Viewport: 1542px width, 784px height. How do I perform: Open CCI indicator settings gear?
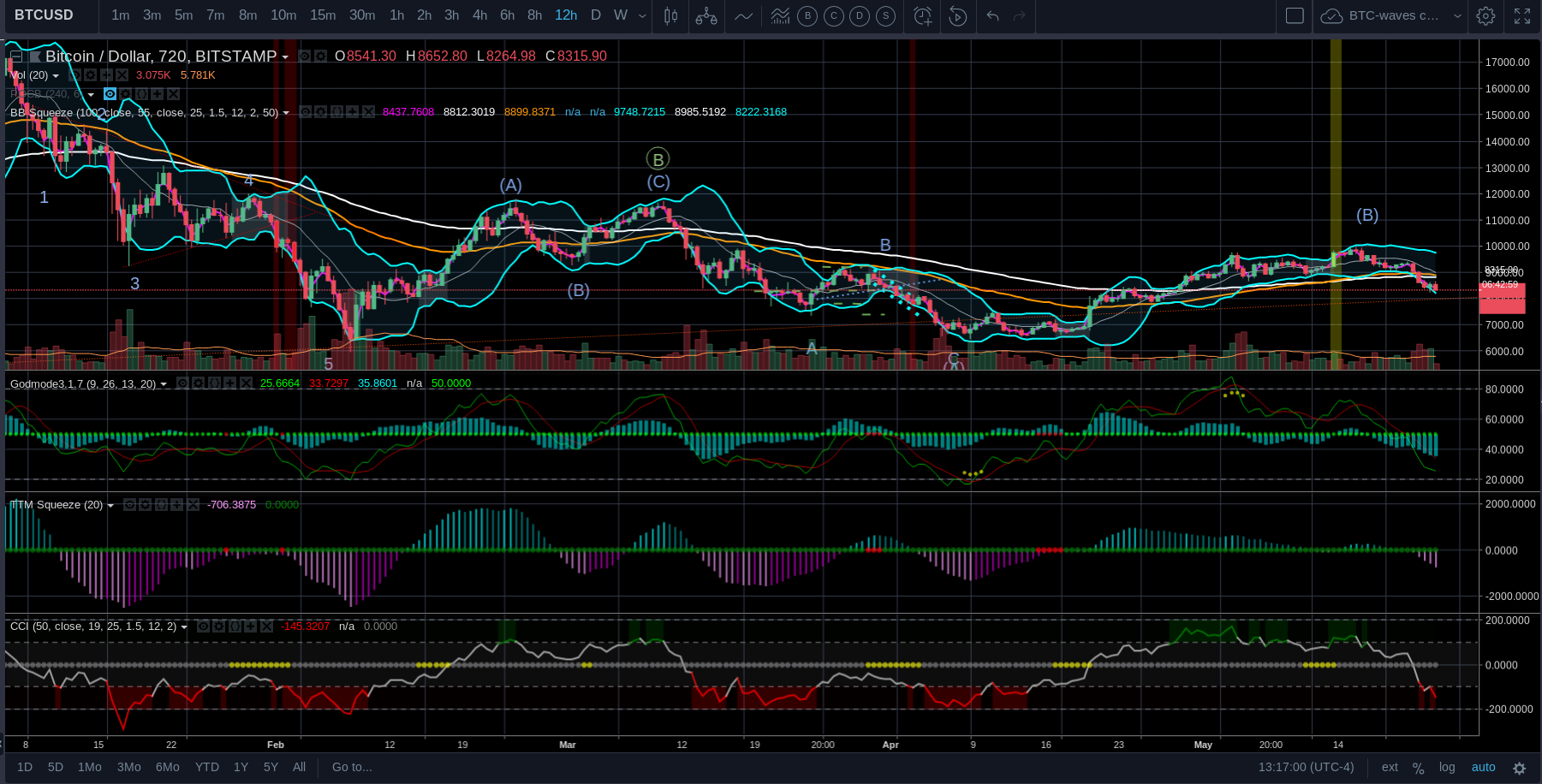[x=218, y=627]
